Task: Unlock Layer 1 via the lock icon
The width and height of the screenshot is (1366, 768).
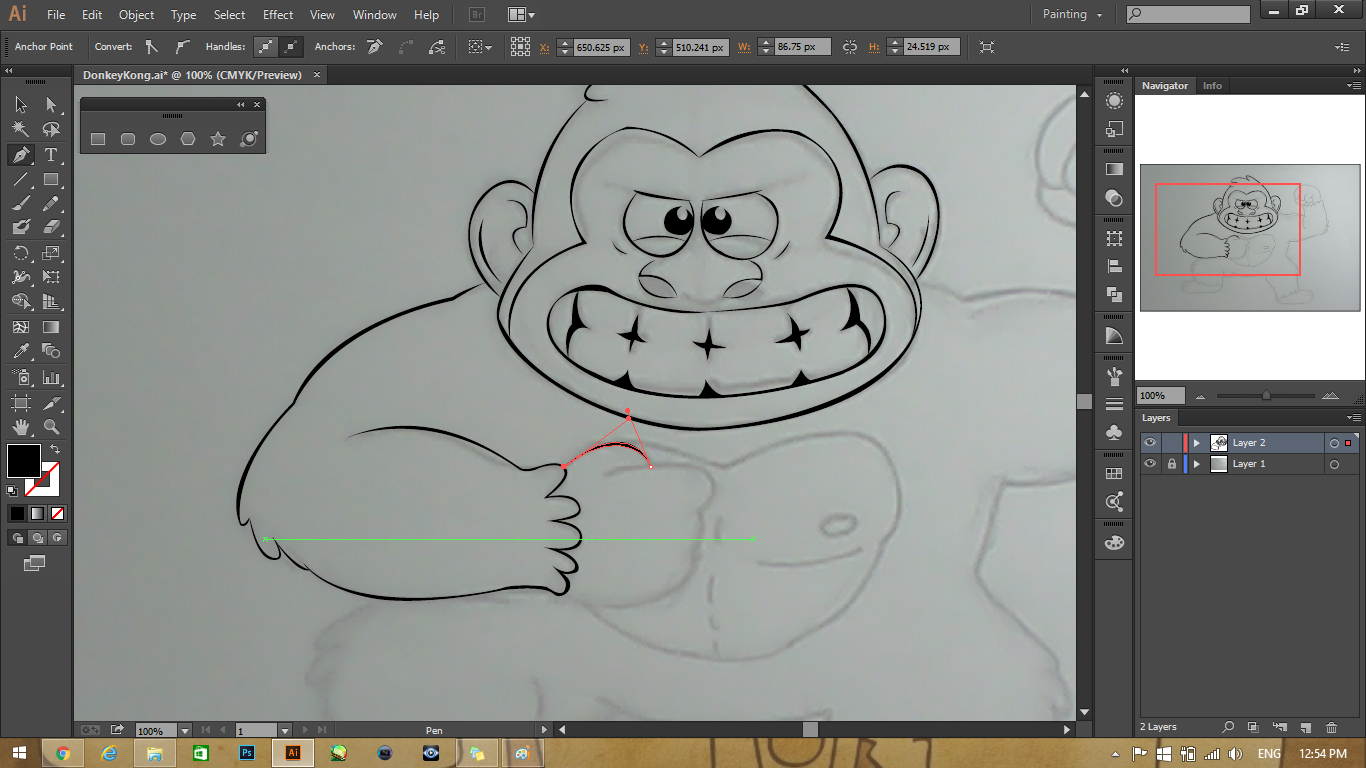Action: coord(1171,464)
